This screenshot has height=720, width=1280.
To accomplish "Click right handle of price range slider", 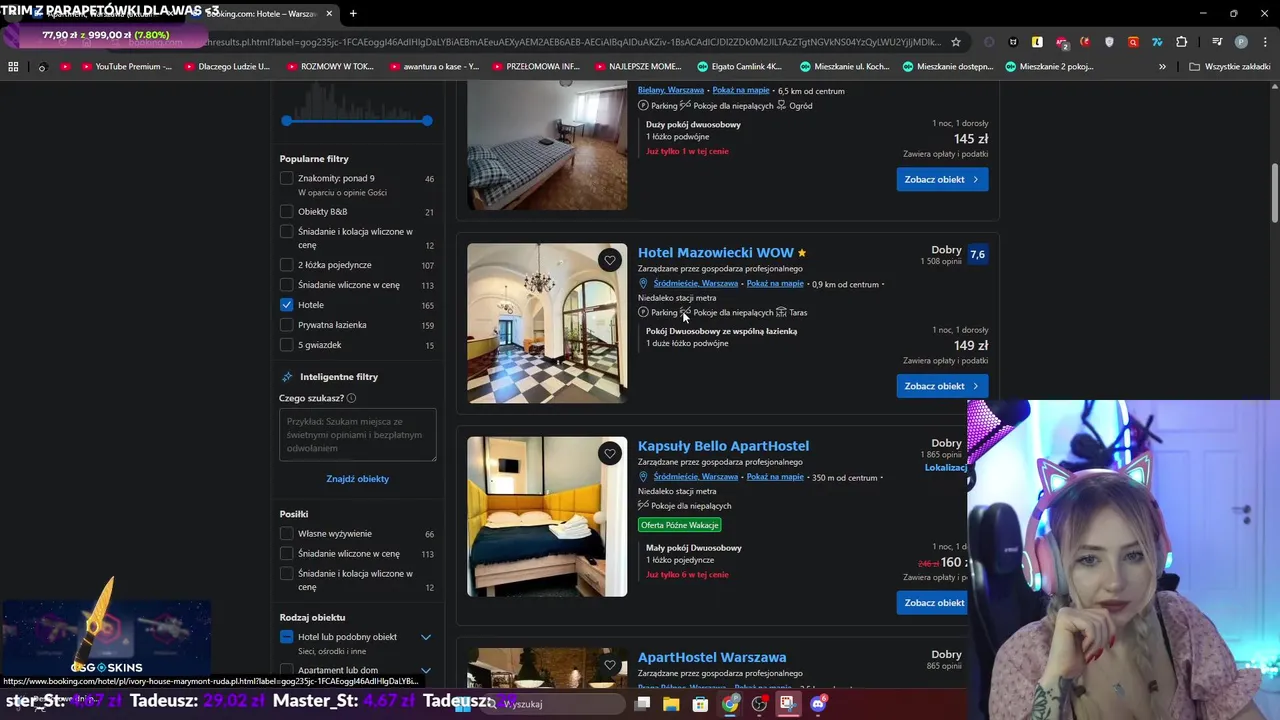I will tap(427, 121).
